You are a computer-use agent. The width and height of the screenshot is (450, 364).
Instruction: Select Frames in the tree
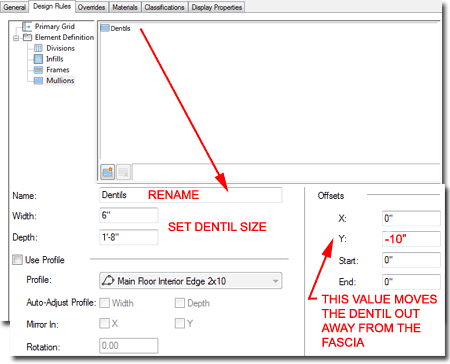coord(58,70)
